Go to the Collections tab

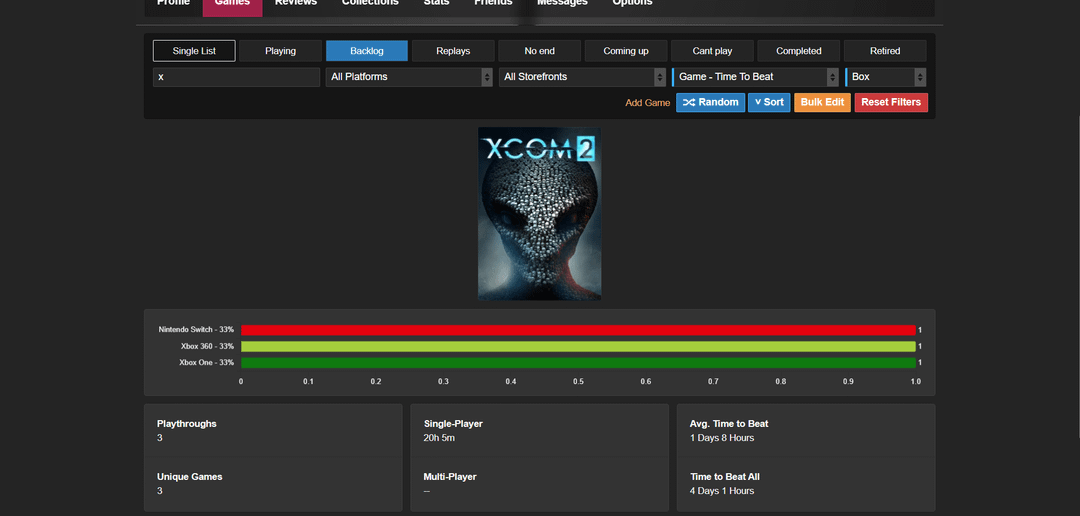pyautogui.click(x=370, y=4)
